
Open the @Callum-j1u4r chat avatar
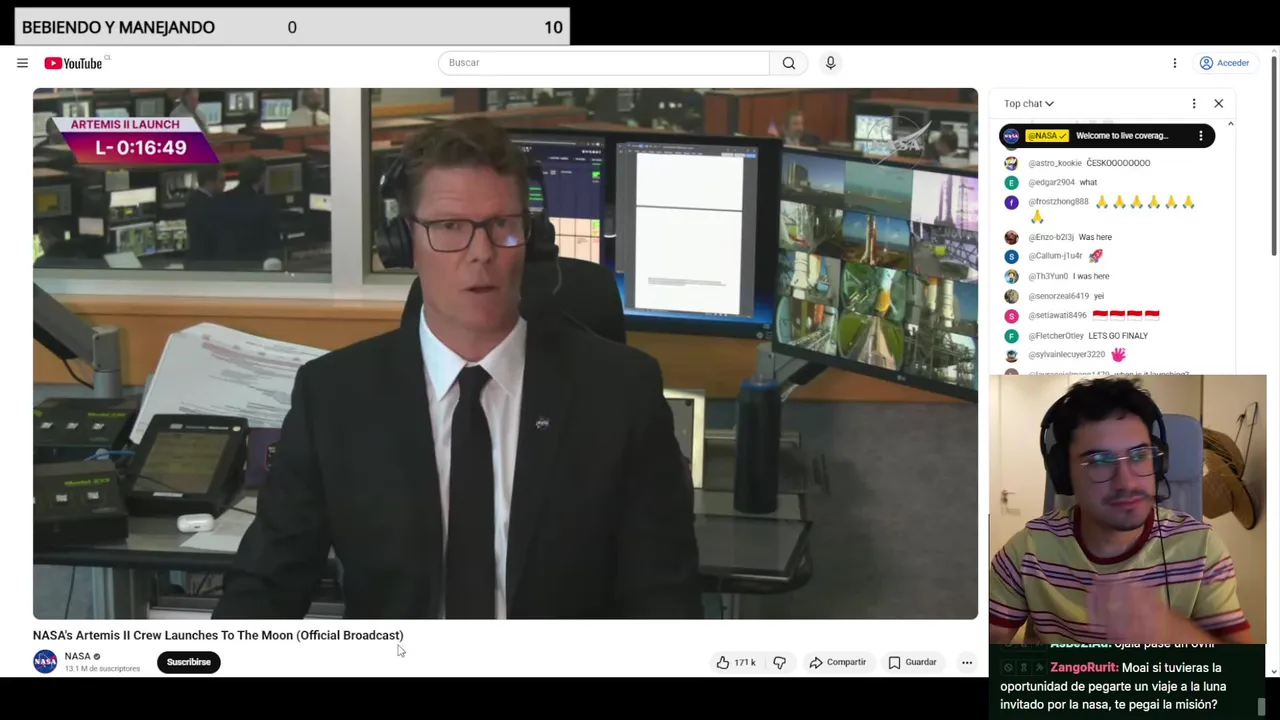(1011, 257)
